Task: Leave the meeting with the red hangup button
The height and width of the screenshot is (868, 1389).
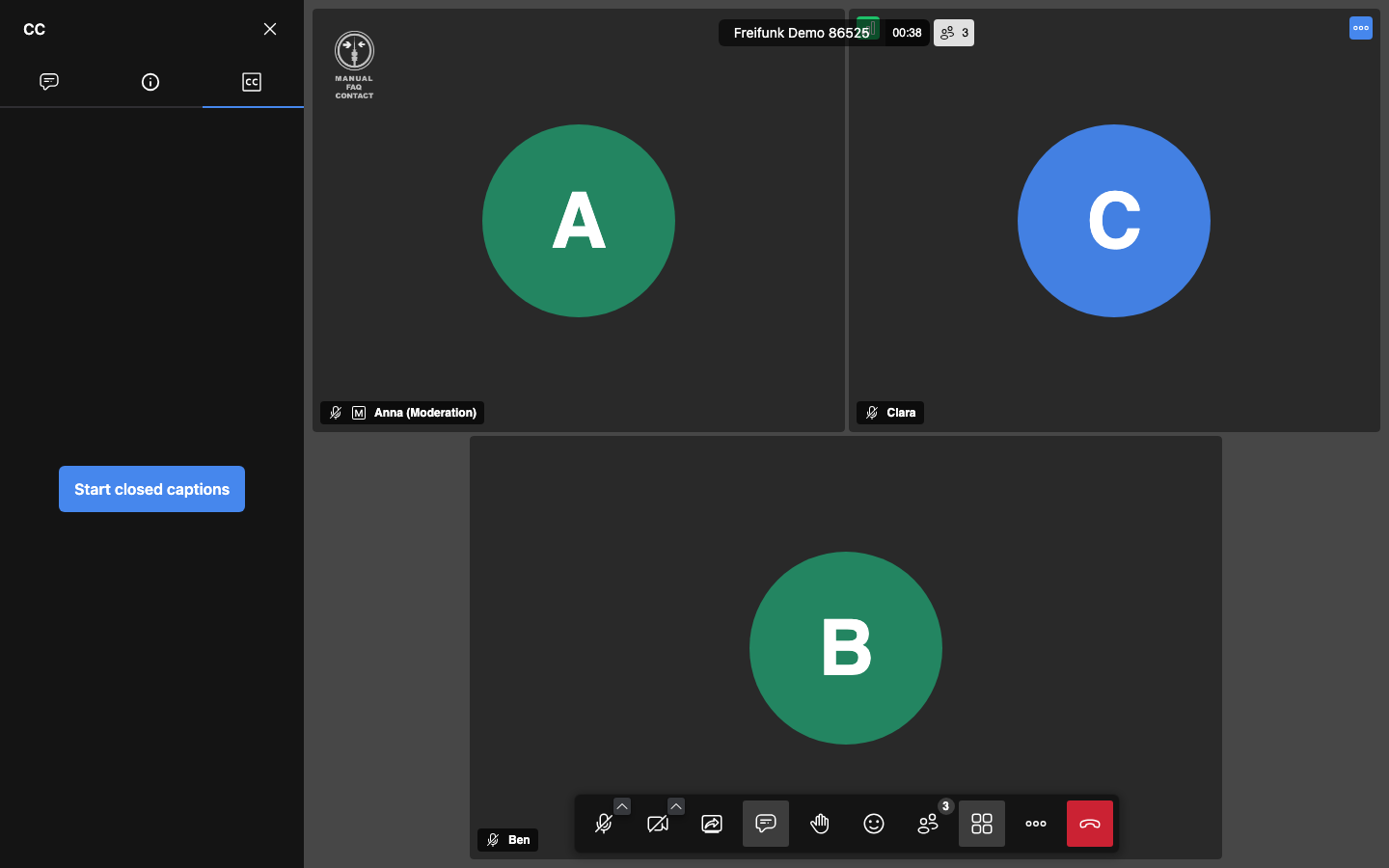Action: point(1090,824)
